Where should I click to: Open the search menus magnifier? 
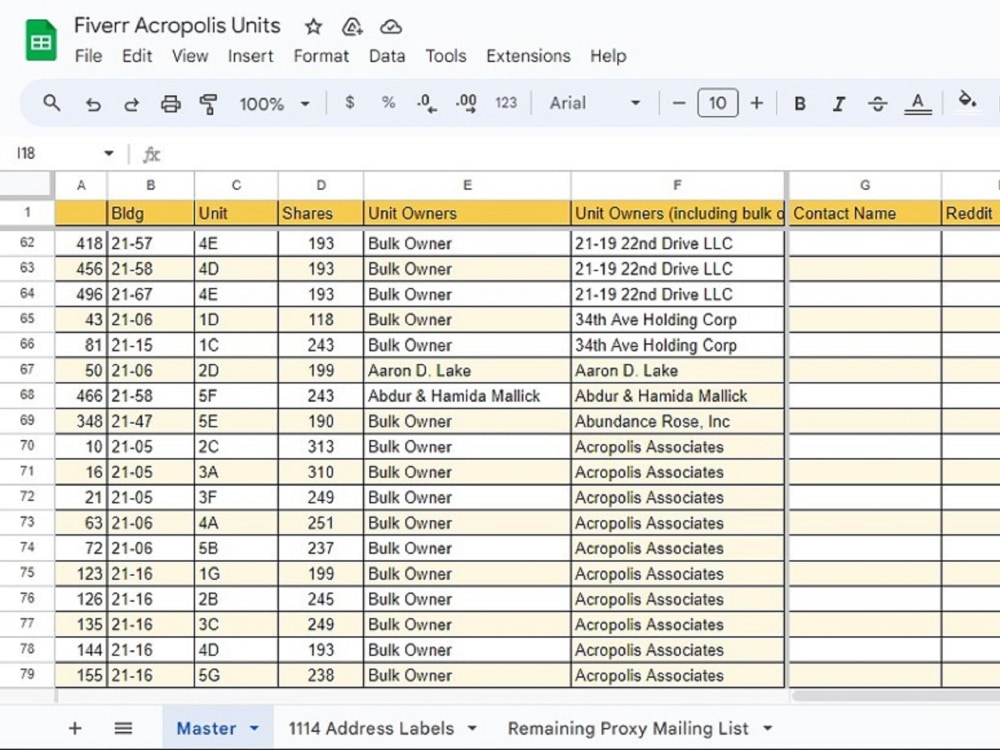pyautogui.click(x=52, y=103)
